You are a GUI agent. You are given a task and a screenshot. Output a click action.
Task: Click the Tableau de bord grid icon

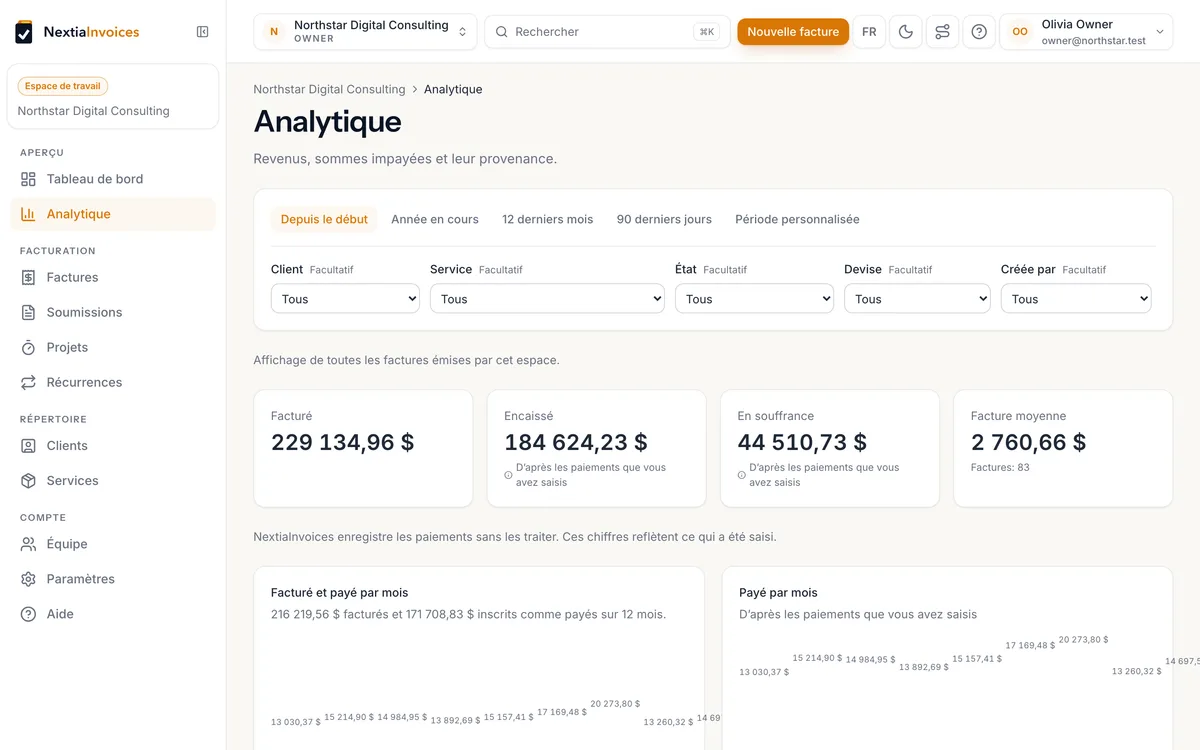(x=28, y=179)
